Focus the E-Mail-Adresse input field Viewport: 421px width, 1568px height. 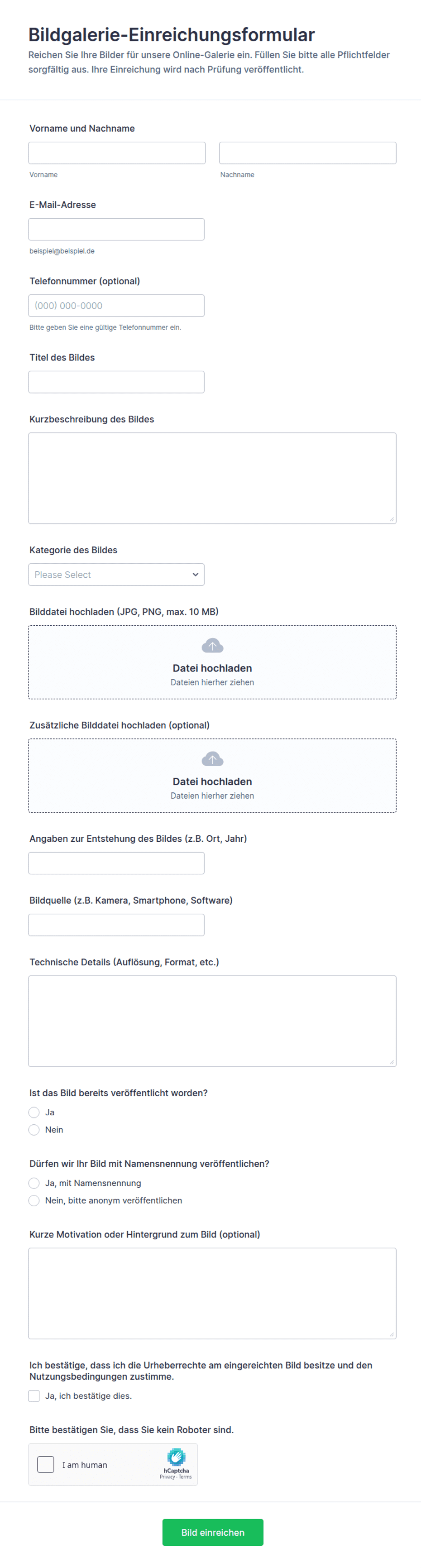pos(116,230)
